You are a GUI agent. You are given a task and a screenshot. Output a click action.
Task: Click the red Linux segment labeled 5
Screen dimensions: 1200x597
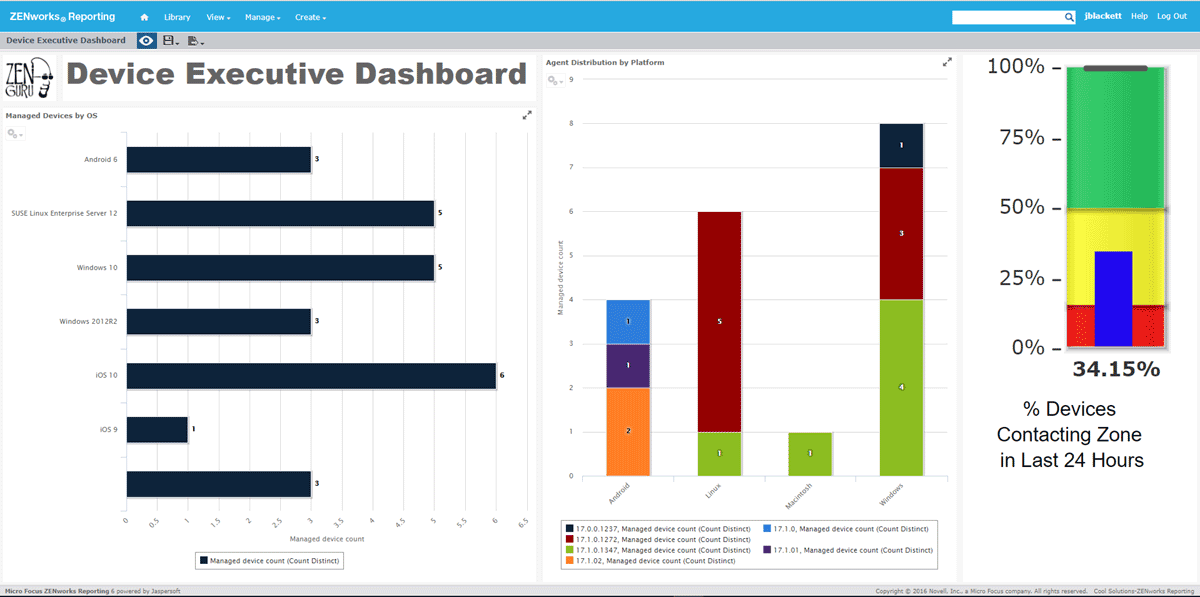(719, 322)
